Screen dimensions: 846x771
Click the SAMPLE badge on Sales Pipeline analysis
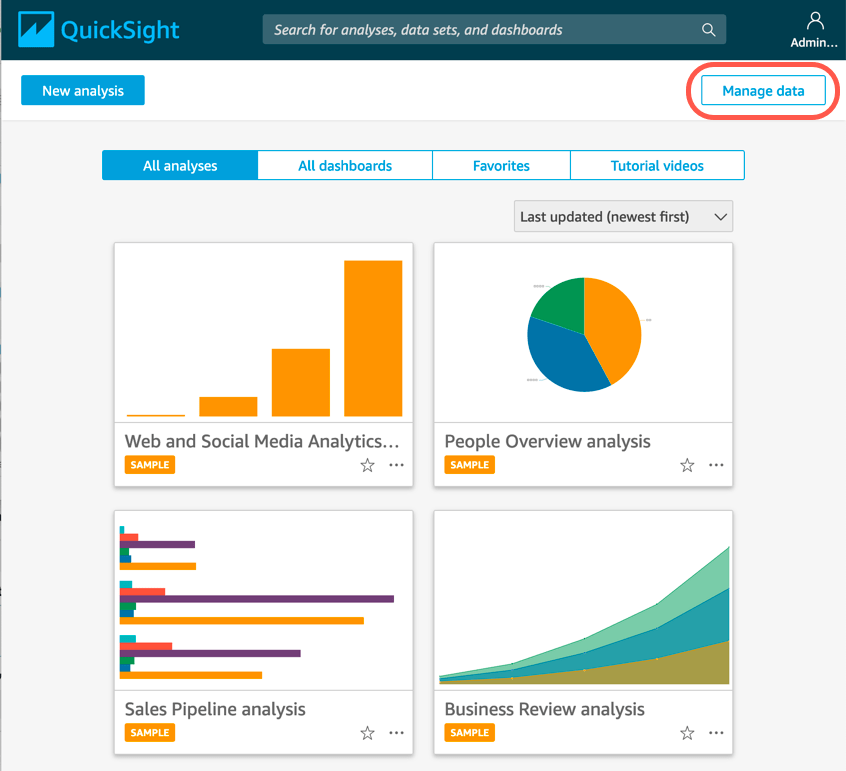pyautogui.click(x=150, y=732)
